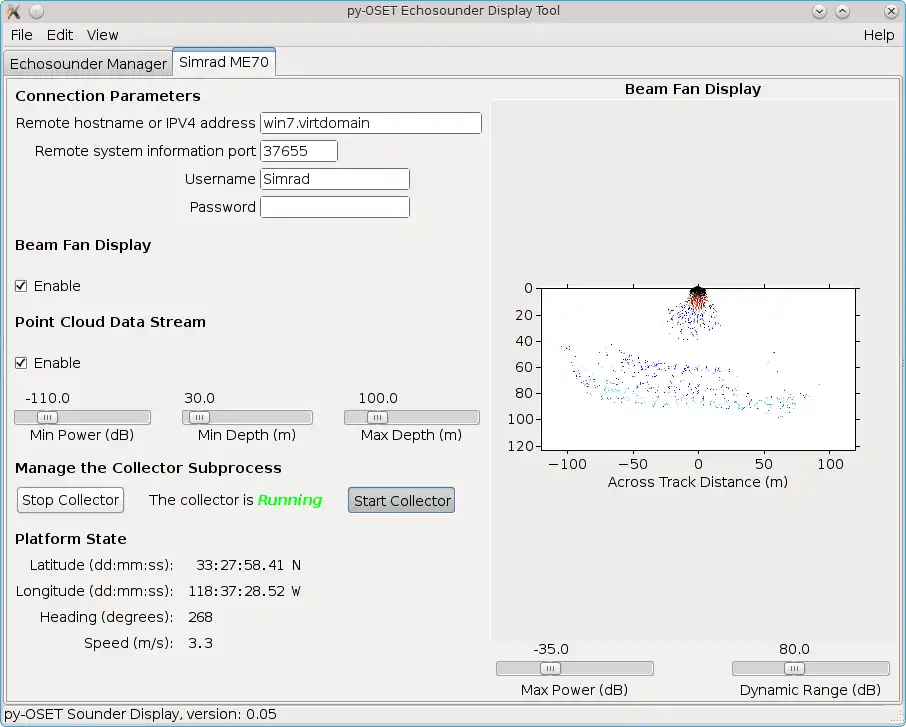Image resolution: width=906 pixels, height=727 pixels.
Task: Open the Help menu
Action: tap(879, 35)
